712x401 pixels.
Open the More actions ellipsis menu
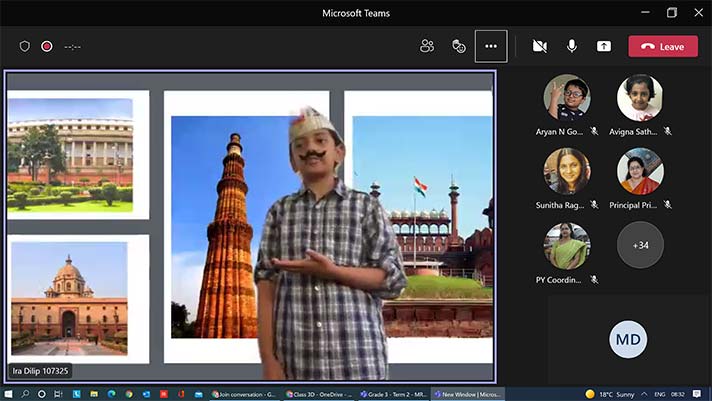pos(491,46)
